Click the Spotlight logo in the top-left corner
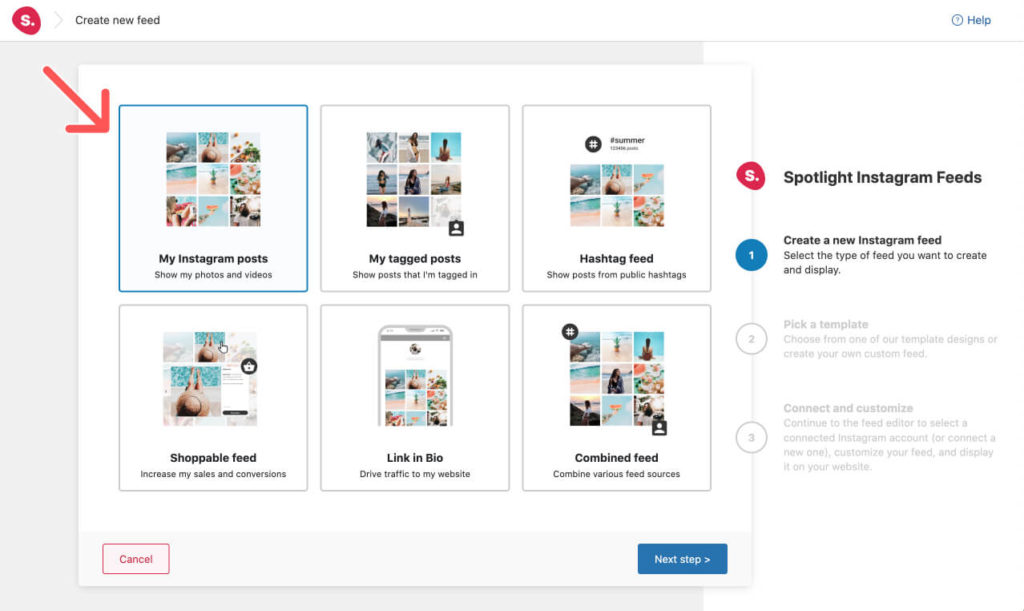The image size is (1024, 611). (x=26, y=19)
